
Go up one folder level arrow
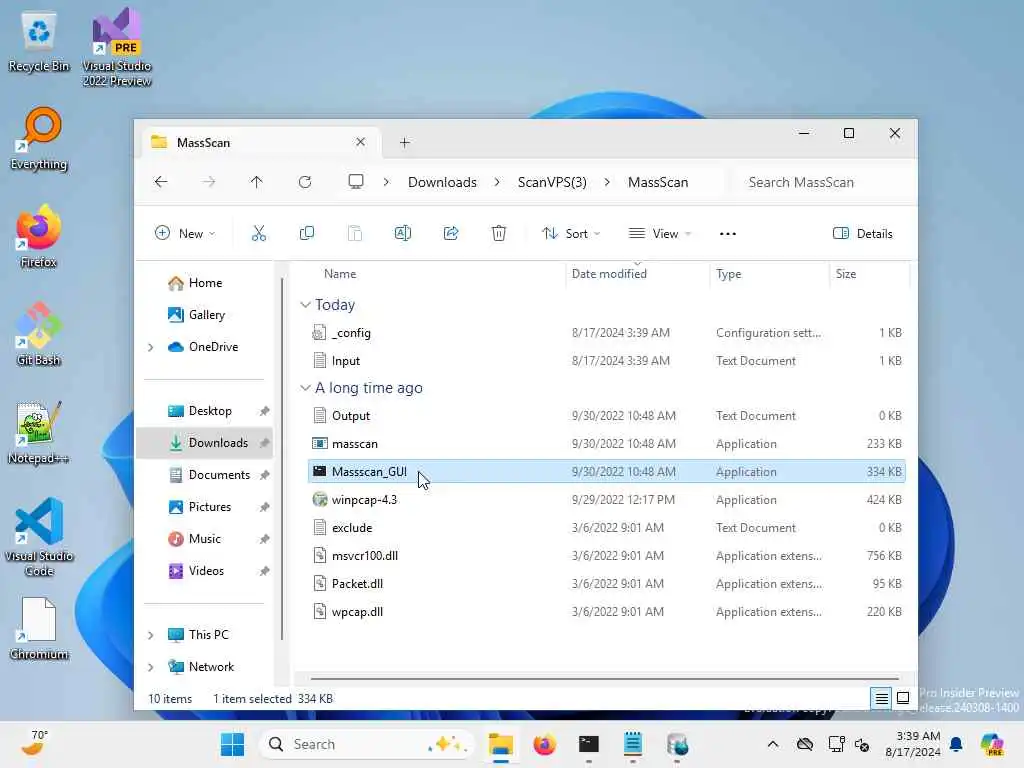(257, 182)
